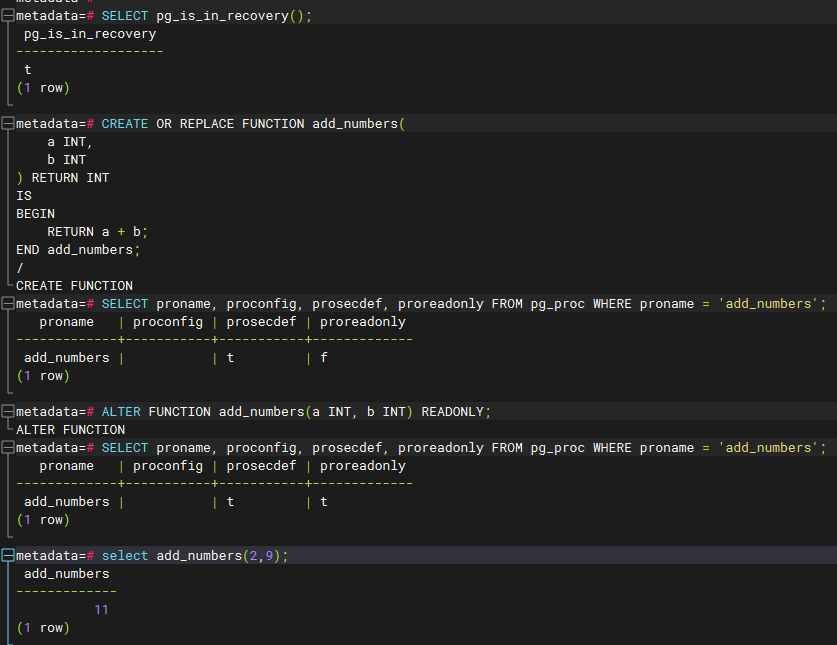Click the 'IS' keyword line
Image resolution: width=837 pixels, height=645 pixels.
point(24,196)
